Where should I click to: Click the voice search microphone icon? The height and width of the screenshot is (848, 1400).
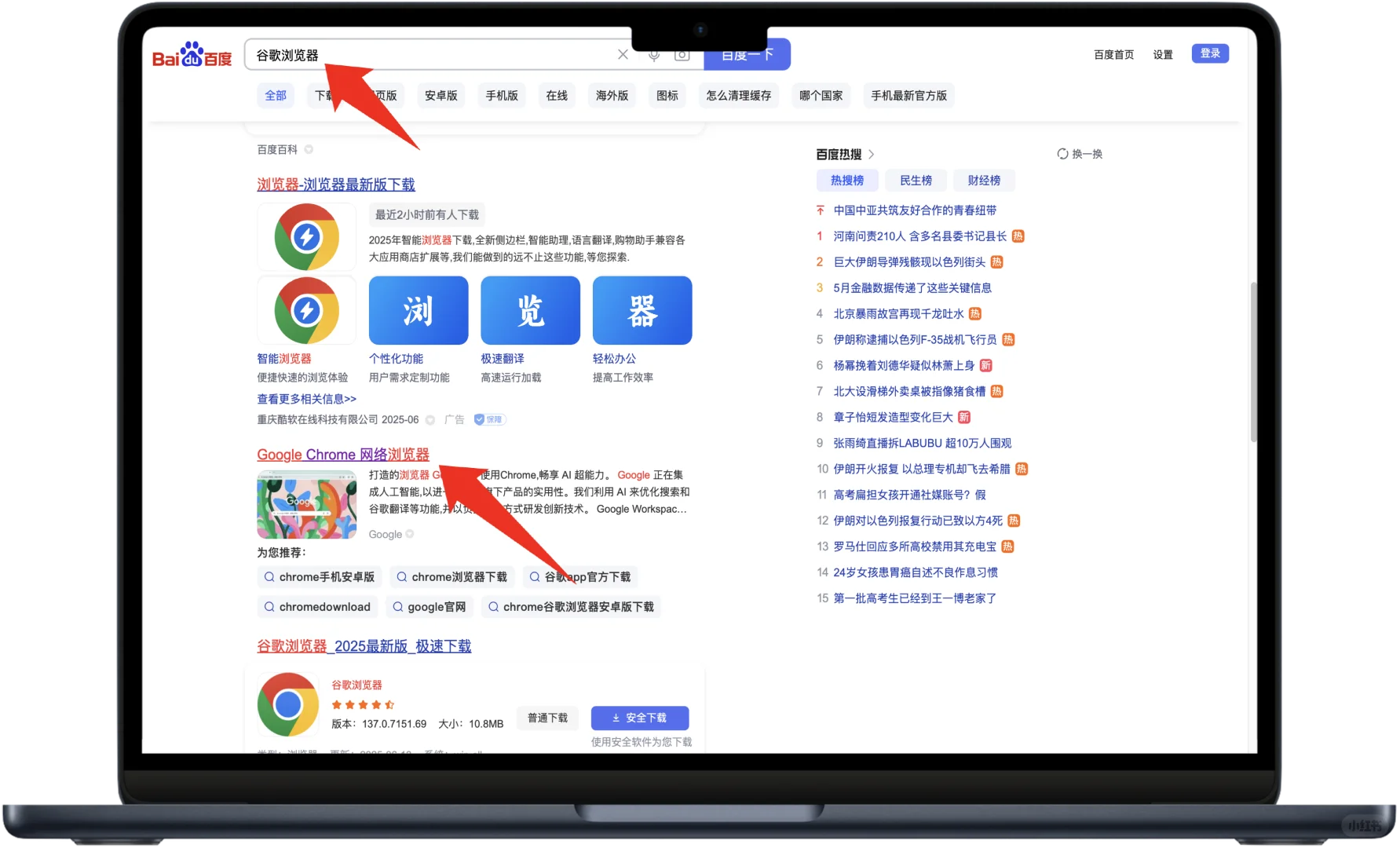(654, 54)
